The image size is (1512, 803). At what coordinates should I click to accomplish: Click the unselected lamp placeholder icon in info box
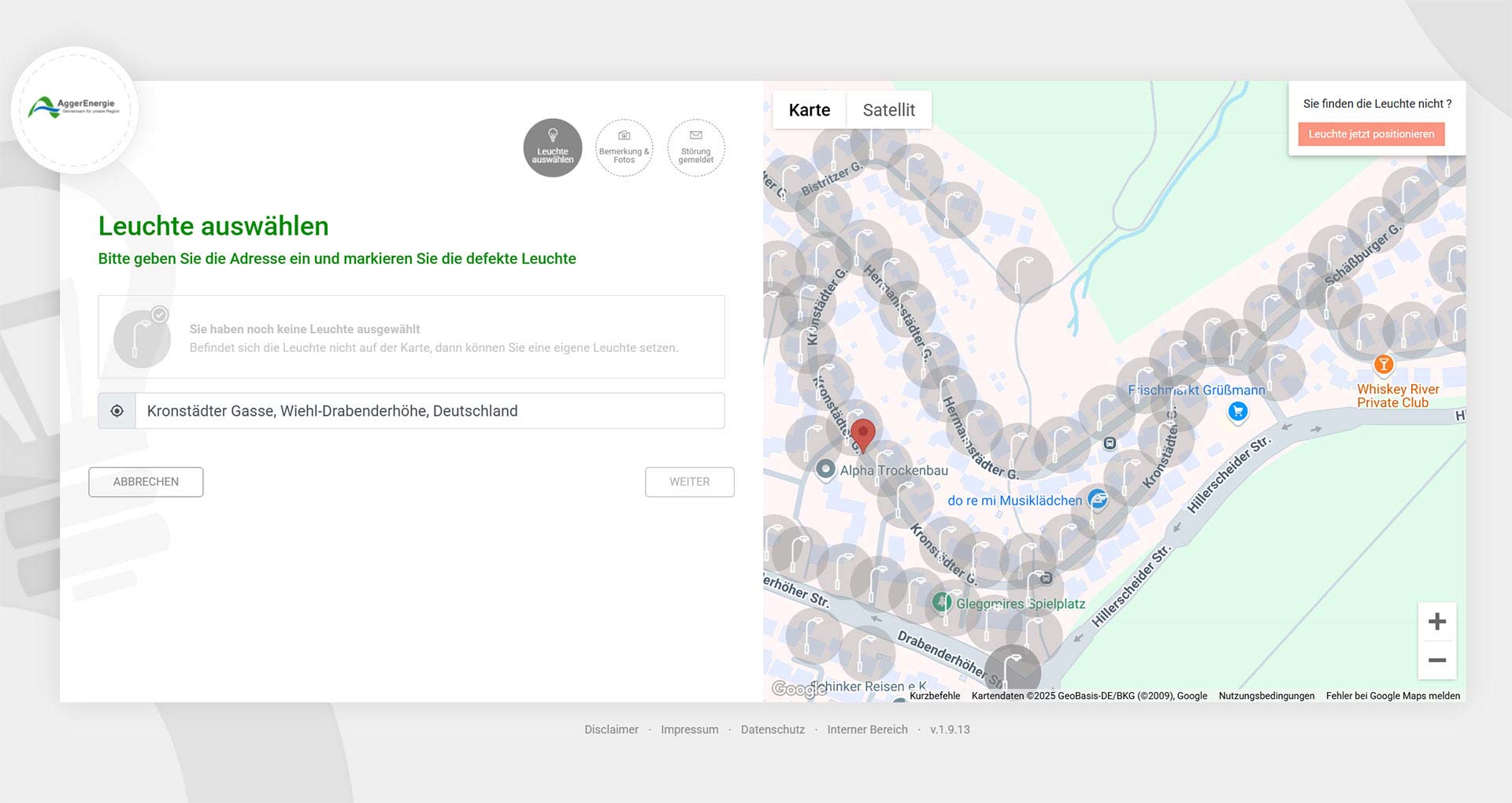pos(142,338)
